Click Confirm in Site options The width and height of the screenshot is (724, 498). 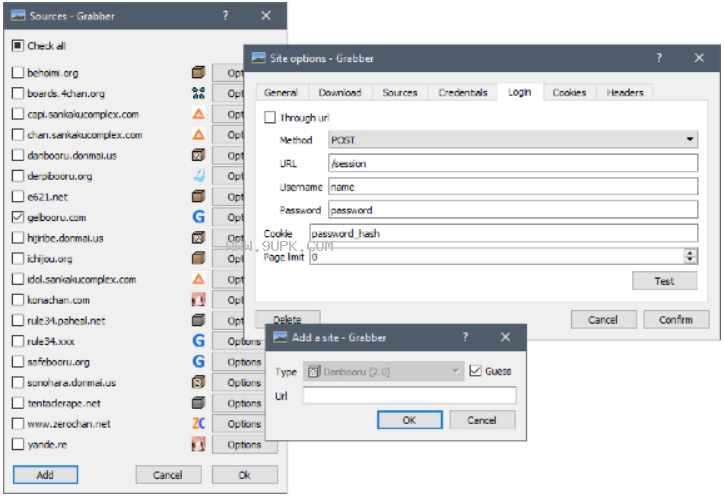676,319
